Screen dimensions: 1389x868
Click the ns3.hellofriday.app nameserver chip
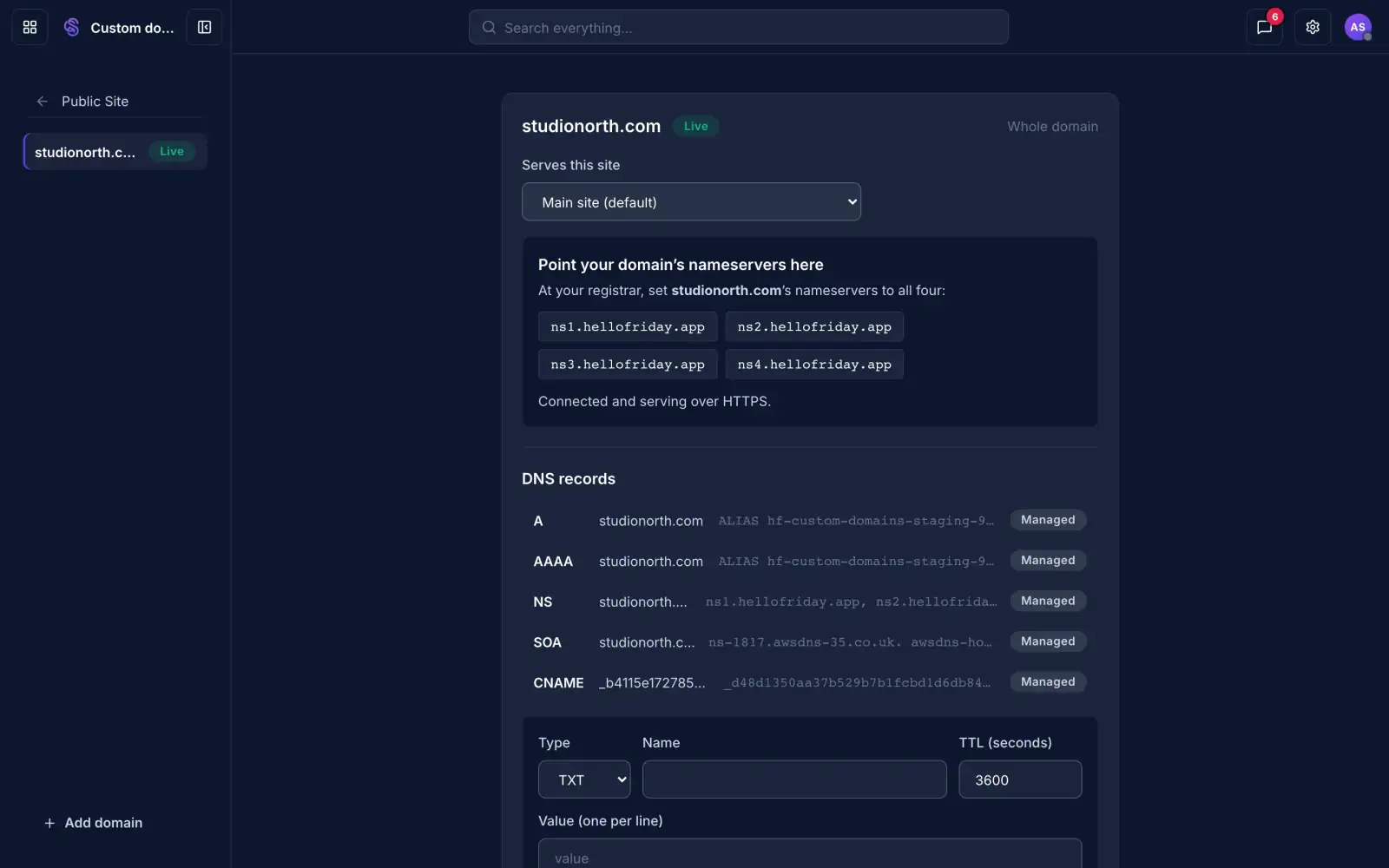click(x=628, y=365)
